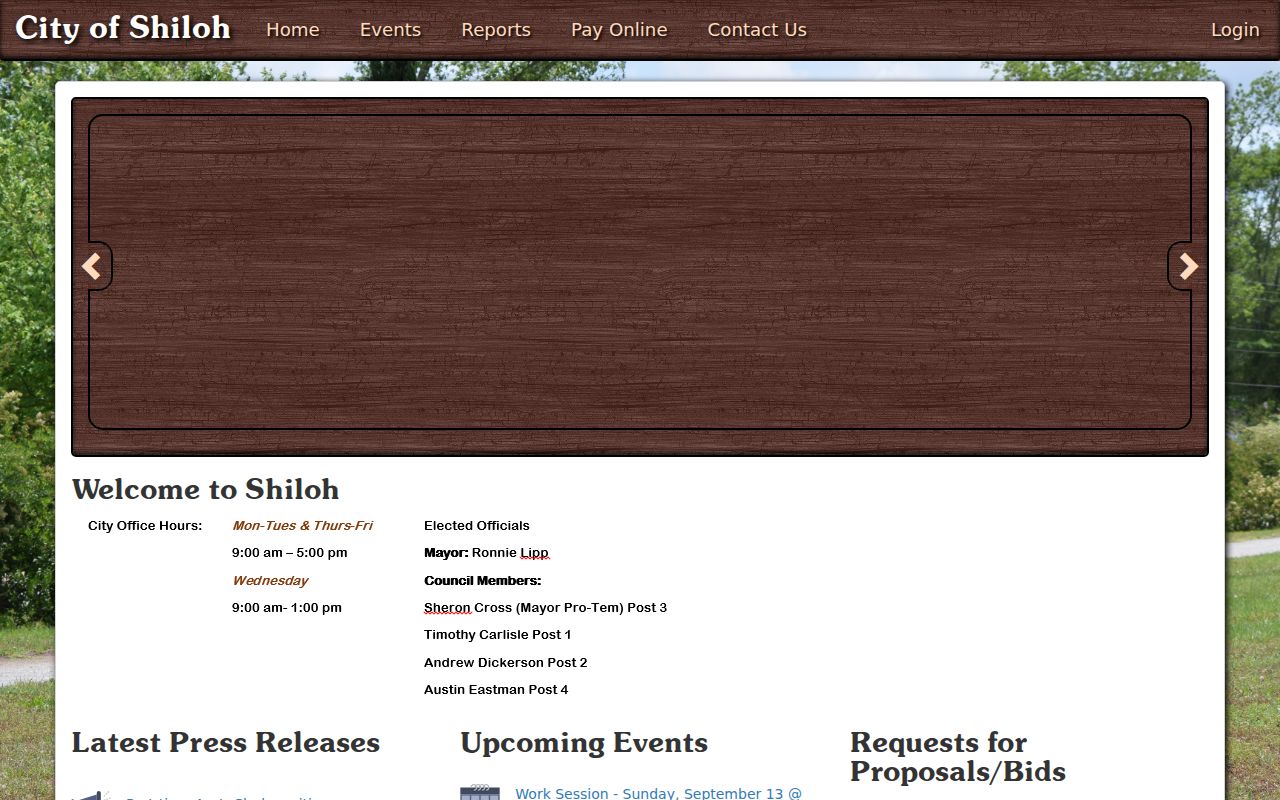
Task: Click the Upcoming Events heading
Action: click(x=584, y=742)
